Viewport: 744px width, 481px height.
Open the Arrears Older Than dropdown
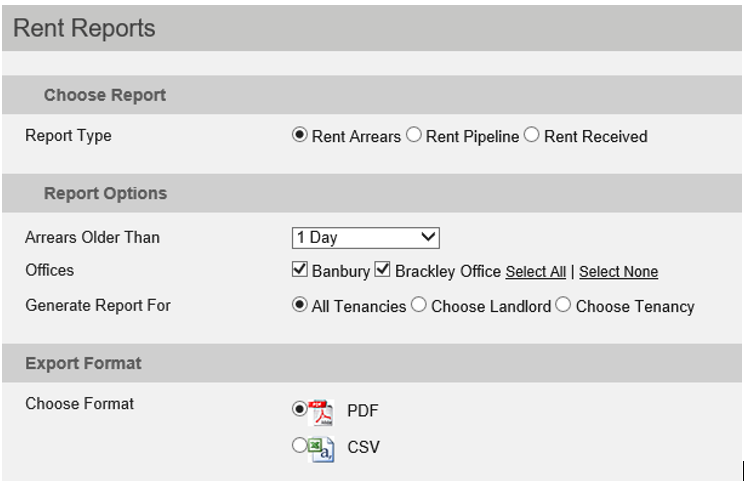pyautogui.click(x=365, y=238)
